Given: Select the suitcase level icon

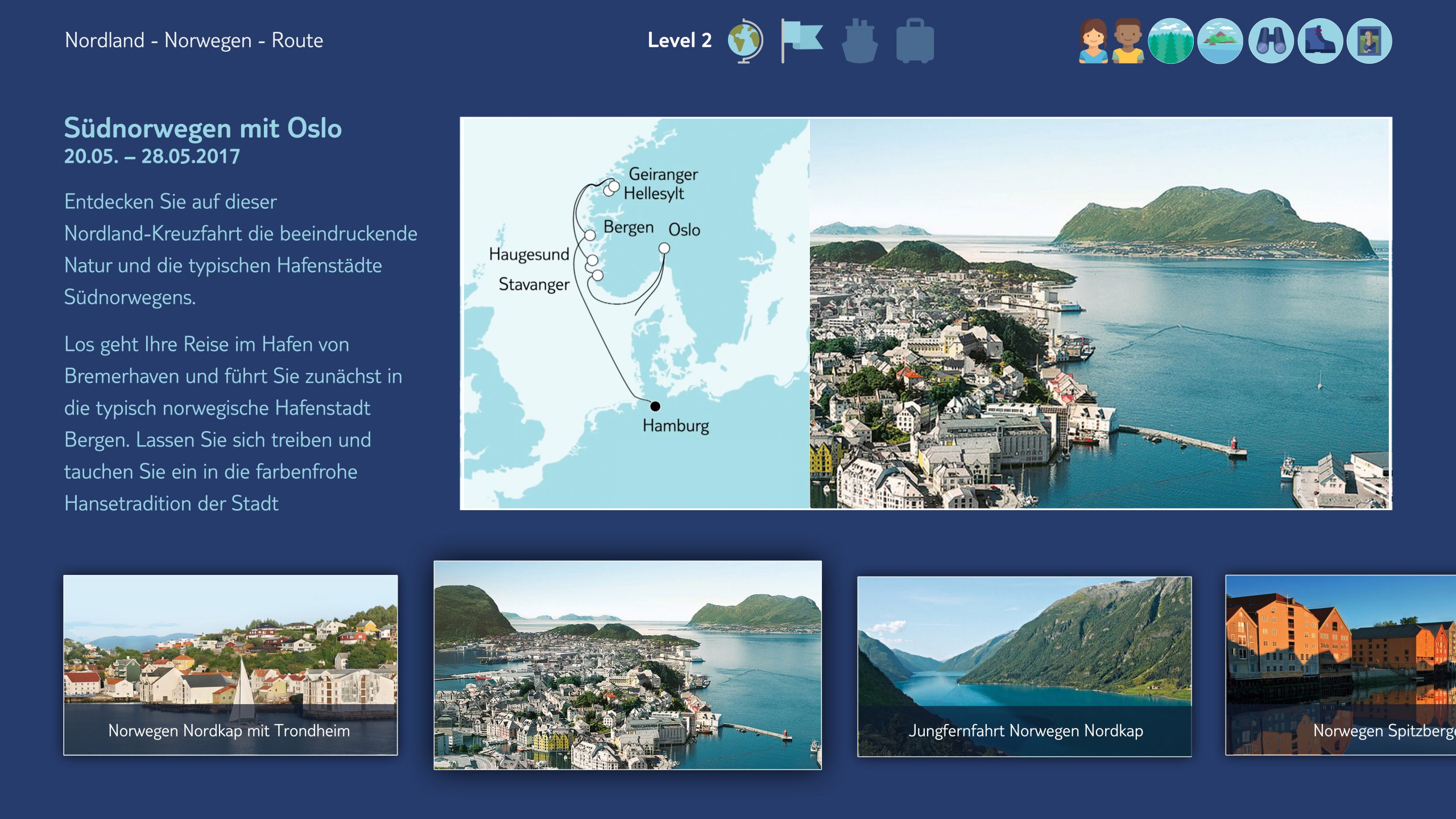Looking at the screenshot, I should point(915,41).
